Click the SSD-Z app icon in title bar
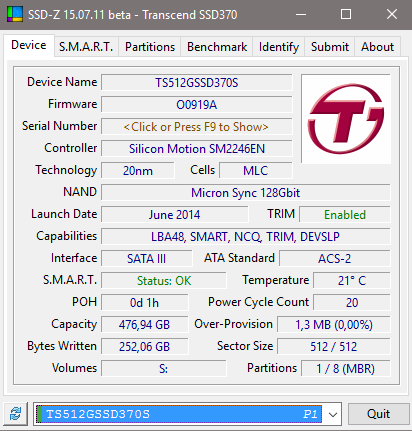The height and width of the screenshot is (431, 412). click(x=15, y=14)
